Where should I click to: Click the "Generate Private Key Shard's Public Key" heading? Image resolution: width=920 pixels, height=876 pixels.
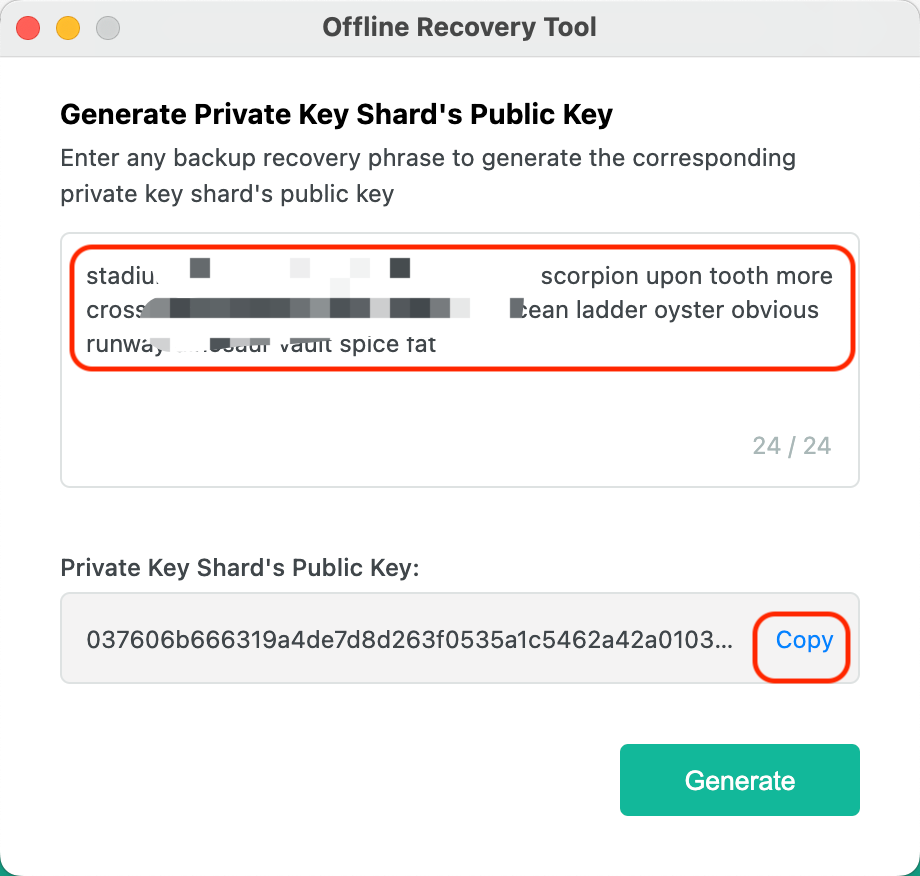(336, 115)
